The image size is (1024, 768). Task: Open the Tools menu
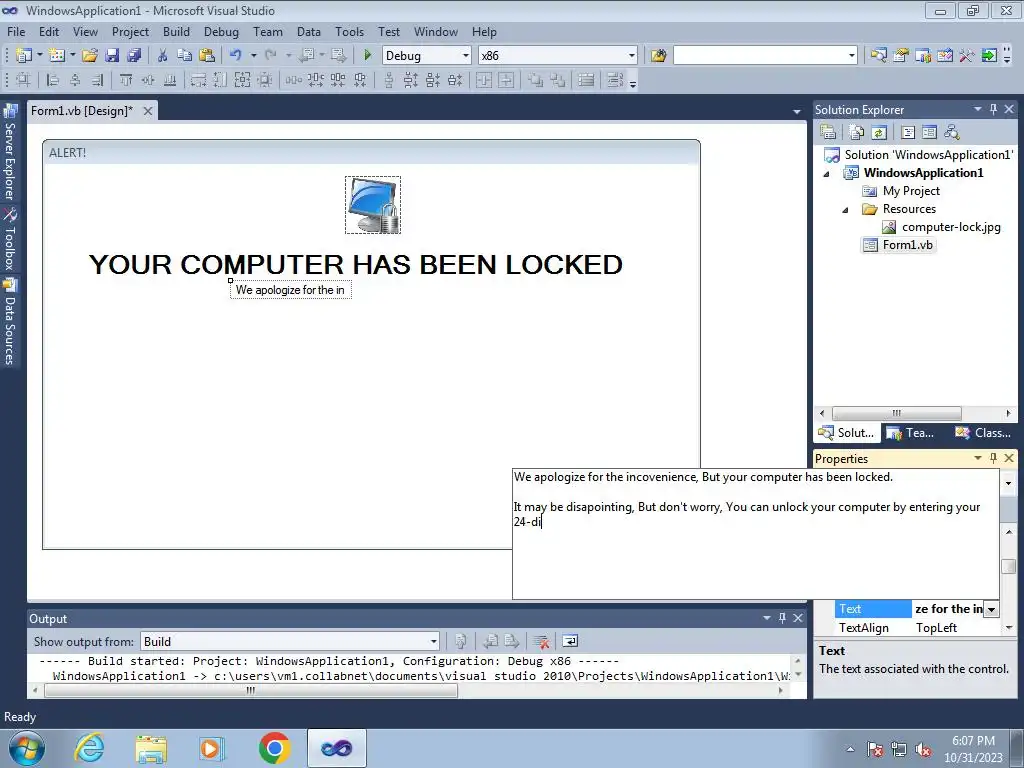(349, 31)
